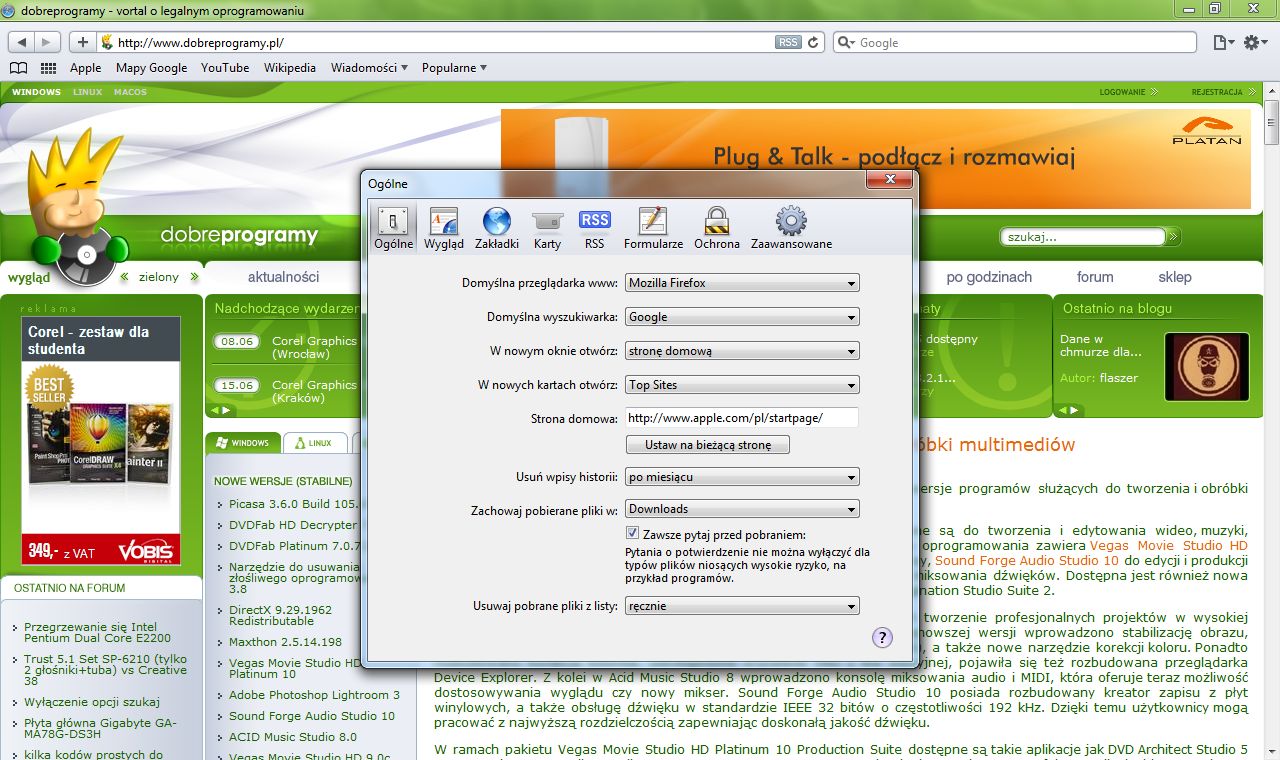This screenshot has width=1280, height=760.
Task: Switch to the WINDOWS software tab
Action: coord(242,442)
